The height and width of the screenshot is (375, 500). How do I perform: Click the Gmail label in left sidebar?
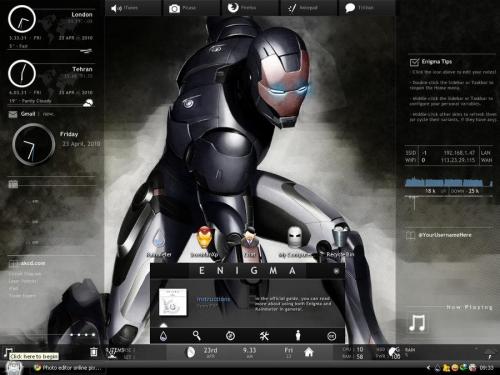coord(28,114)
